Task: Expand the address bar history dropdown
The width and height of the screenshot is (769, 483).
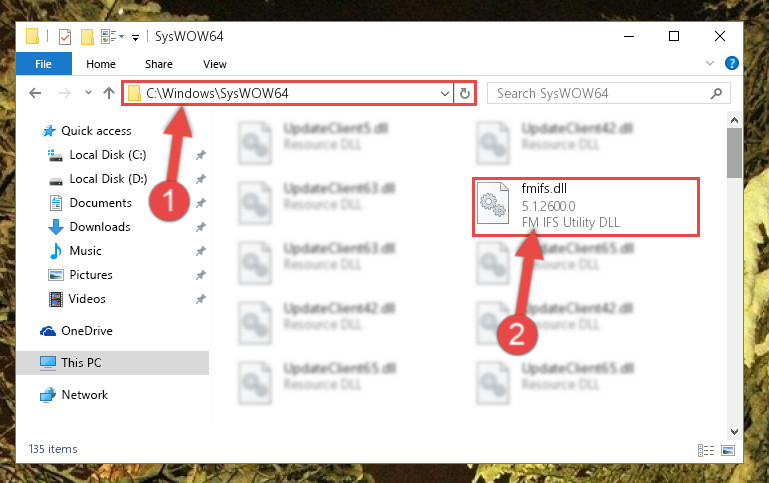Action: tap(445, 94)
